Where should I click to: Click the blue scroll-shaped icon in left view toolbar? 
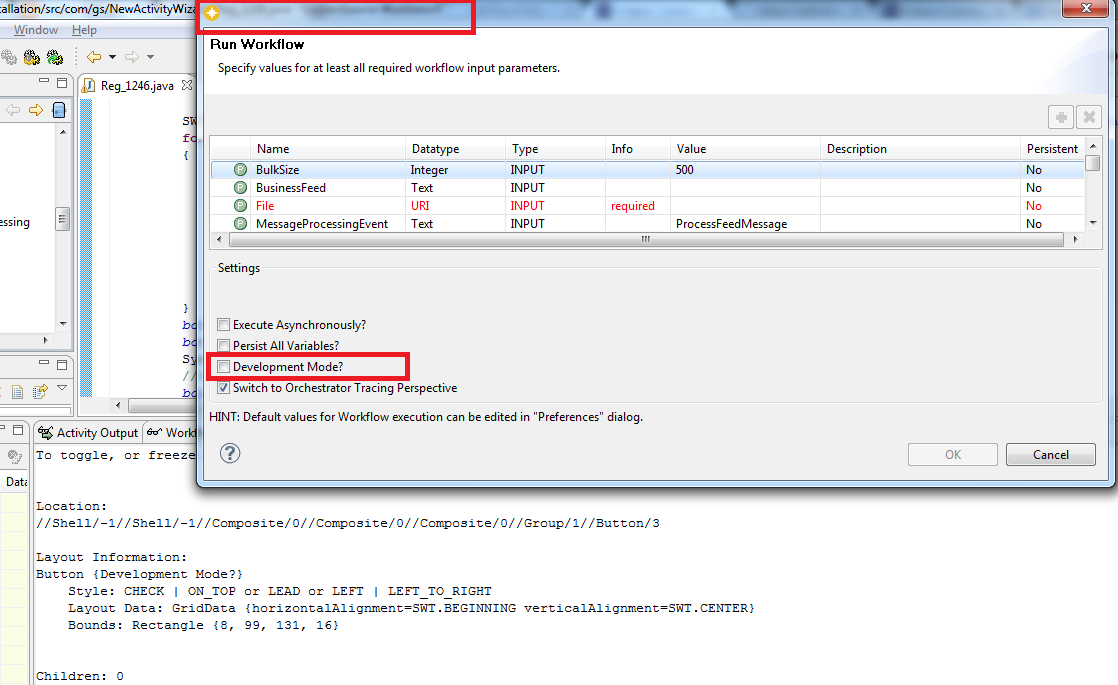[x=59, y=110]
